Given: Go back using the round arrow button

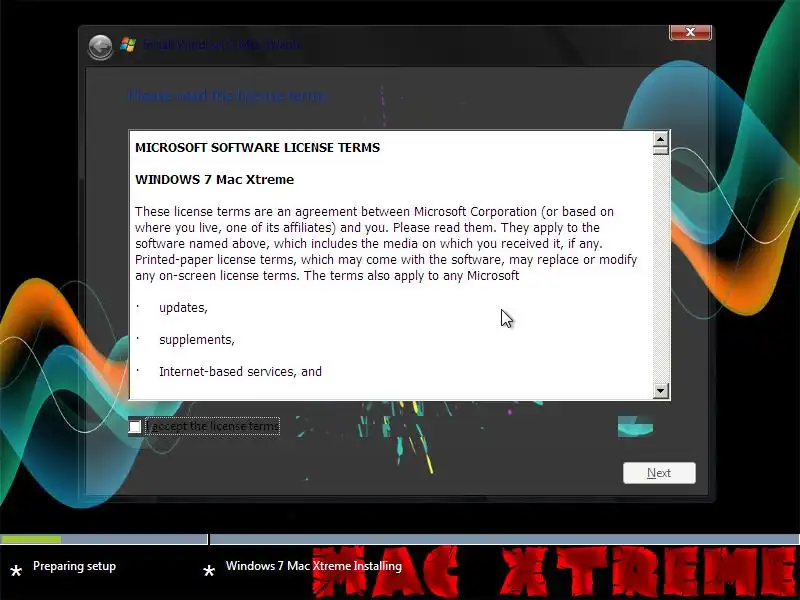Looking at the screenshot, I should coord(100,47).
